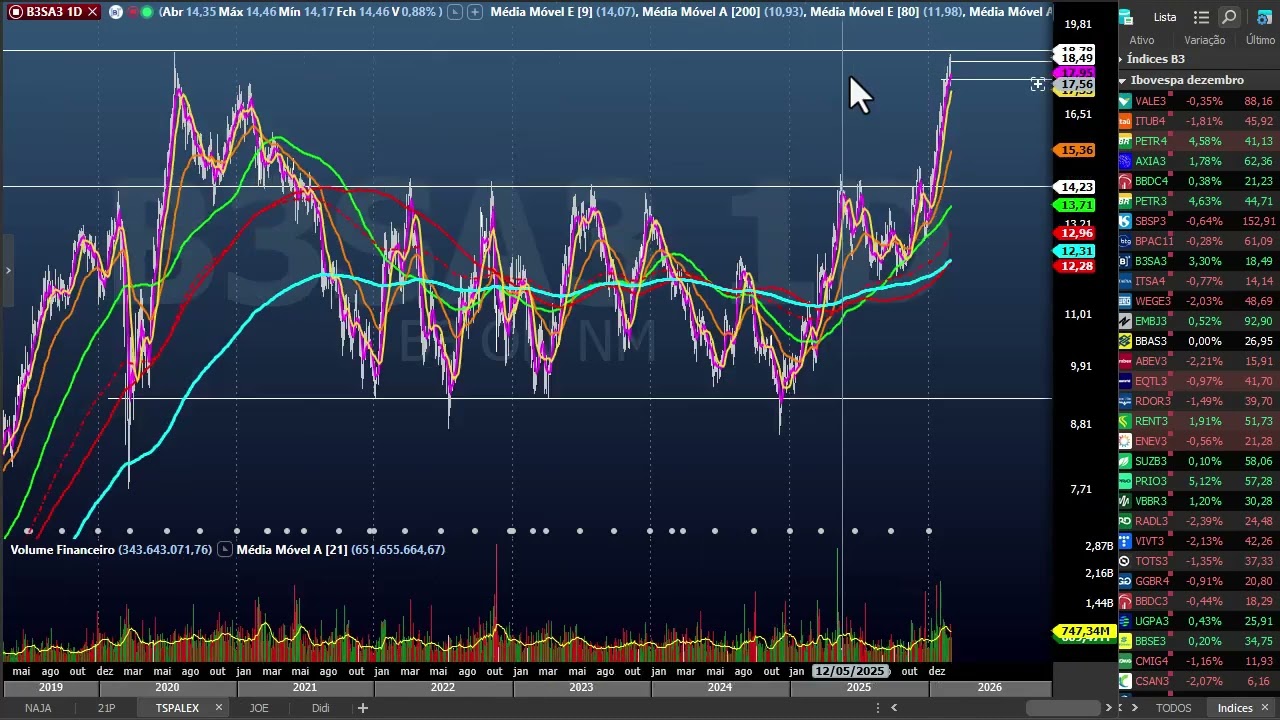Screen dimensions: 1280x720
Task: Click the ABEV3 company logo icon
Action: coord(1125,361)
